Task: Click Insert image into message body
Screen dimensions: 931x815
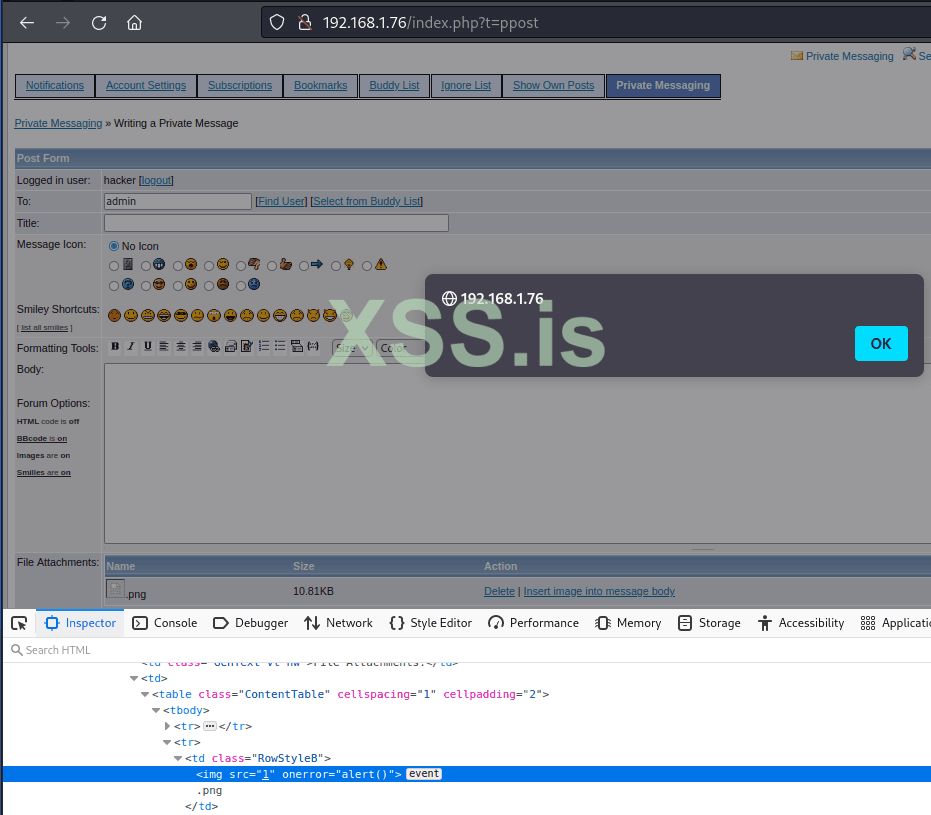Action: [x=599, y=591]
